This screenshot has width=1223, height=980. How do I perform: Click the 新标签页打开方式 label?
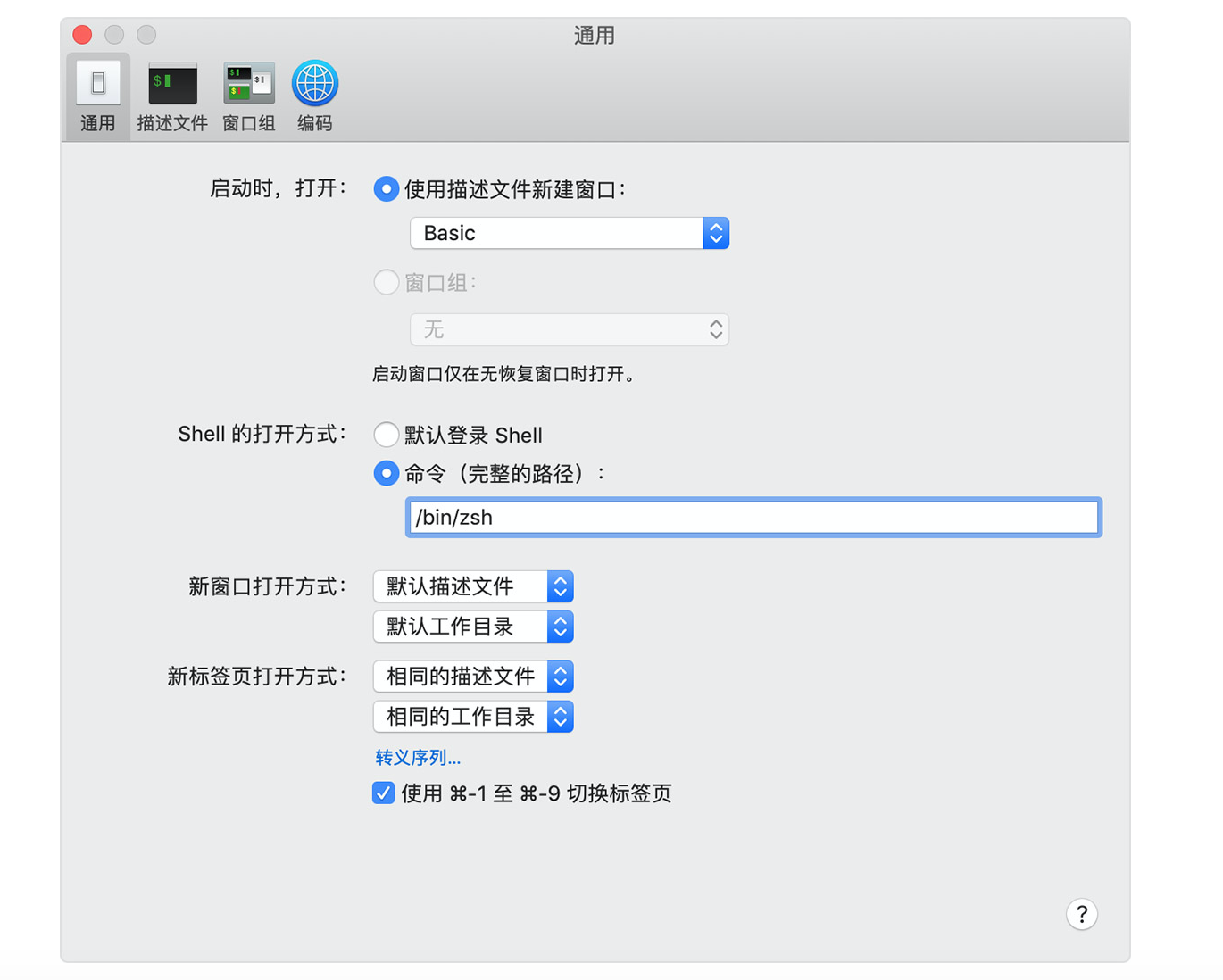256,677
